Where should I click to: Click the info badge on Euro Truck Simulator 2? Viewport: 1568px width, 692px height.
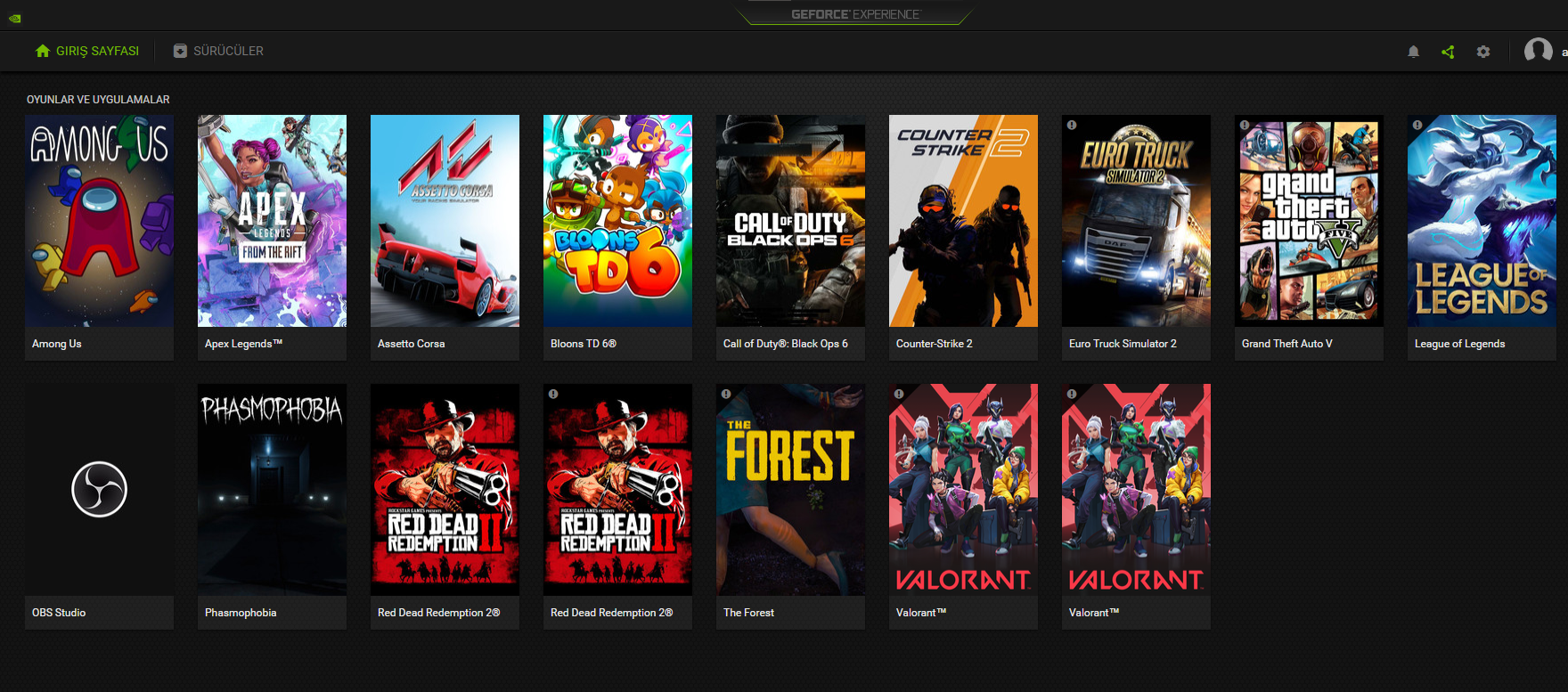click(1072, 125)
